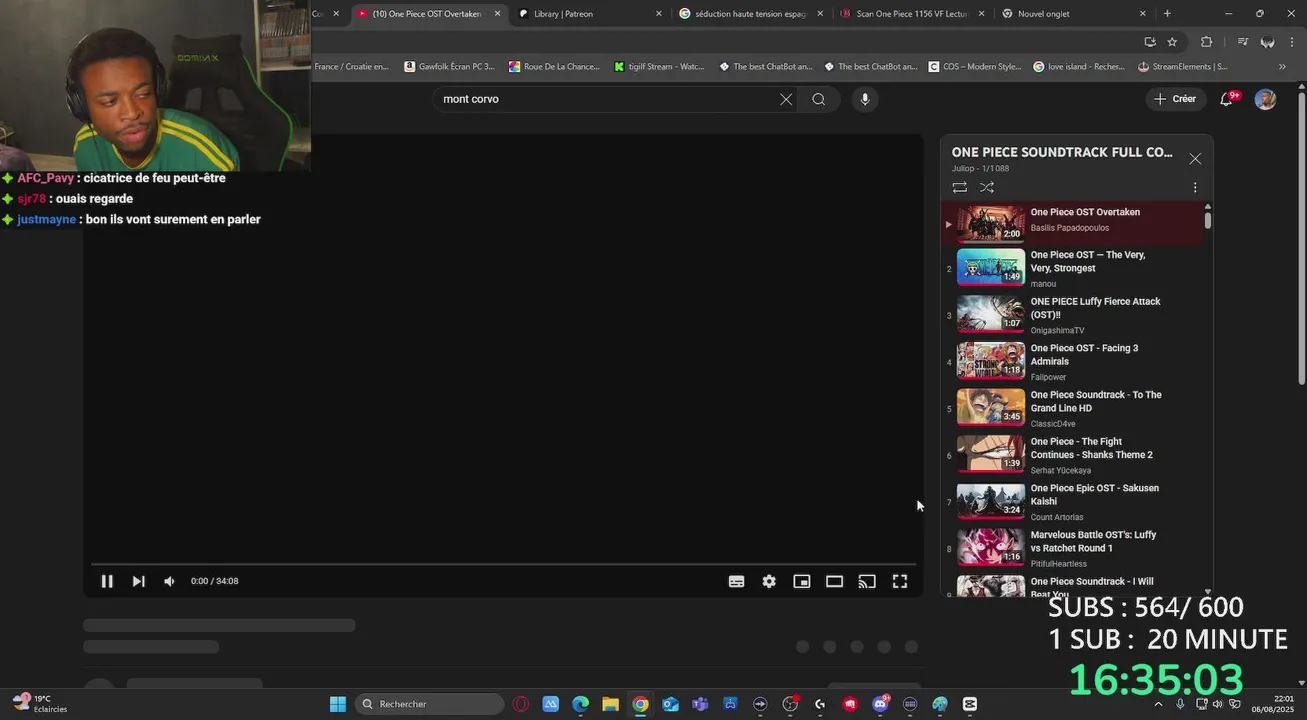Click the taskbar Rechercher search box
The image size is (1307, 720).
(x=430, y=704)
